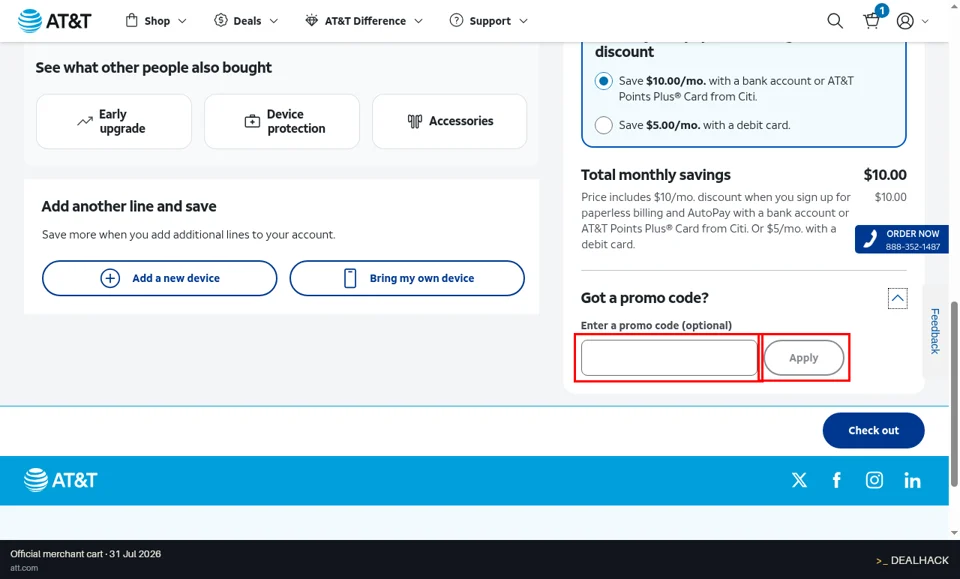Open the Deals menu
The image size is (960, 579).
coord(246,21)
